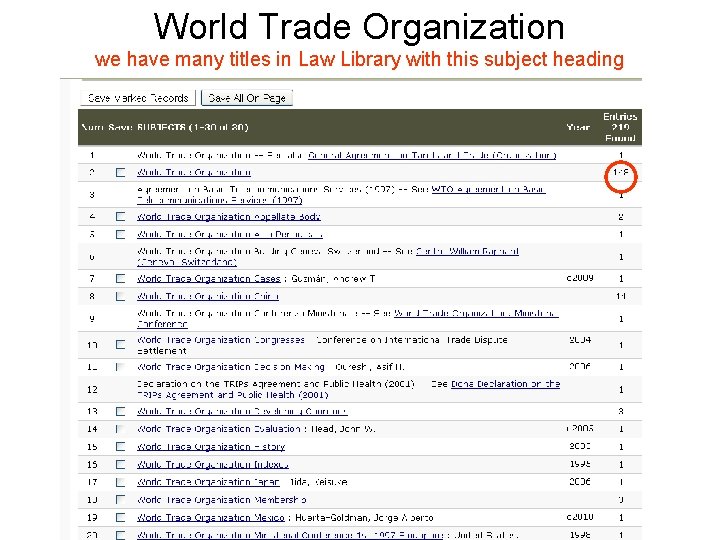Click the c2010 year in the Mexico row
Screen dimensions: 720x540
[579, 517]
